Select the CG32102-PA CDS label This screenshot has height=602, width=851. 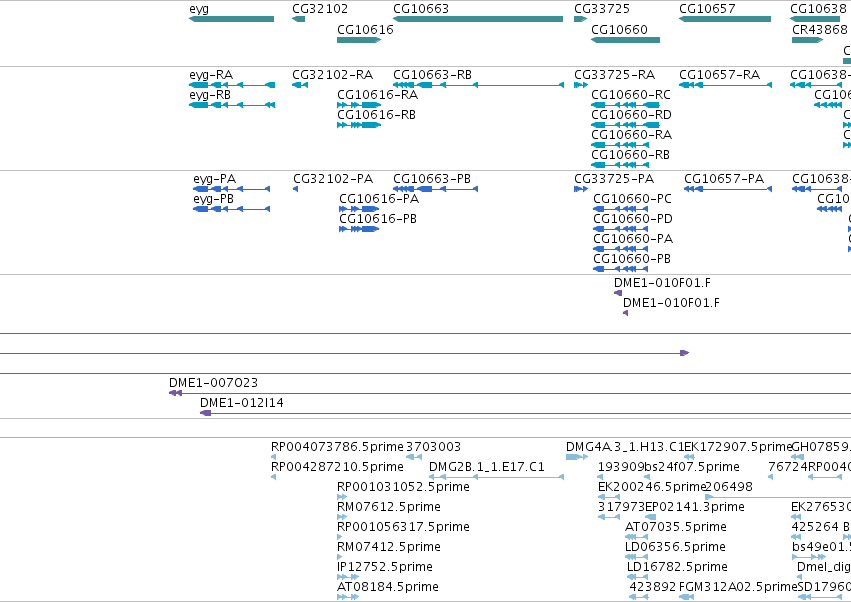click(x=333, y=179)
